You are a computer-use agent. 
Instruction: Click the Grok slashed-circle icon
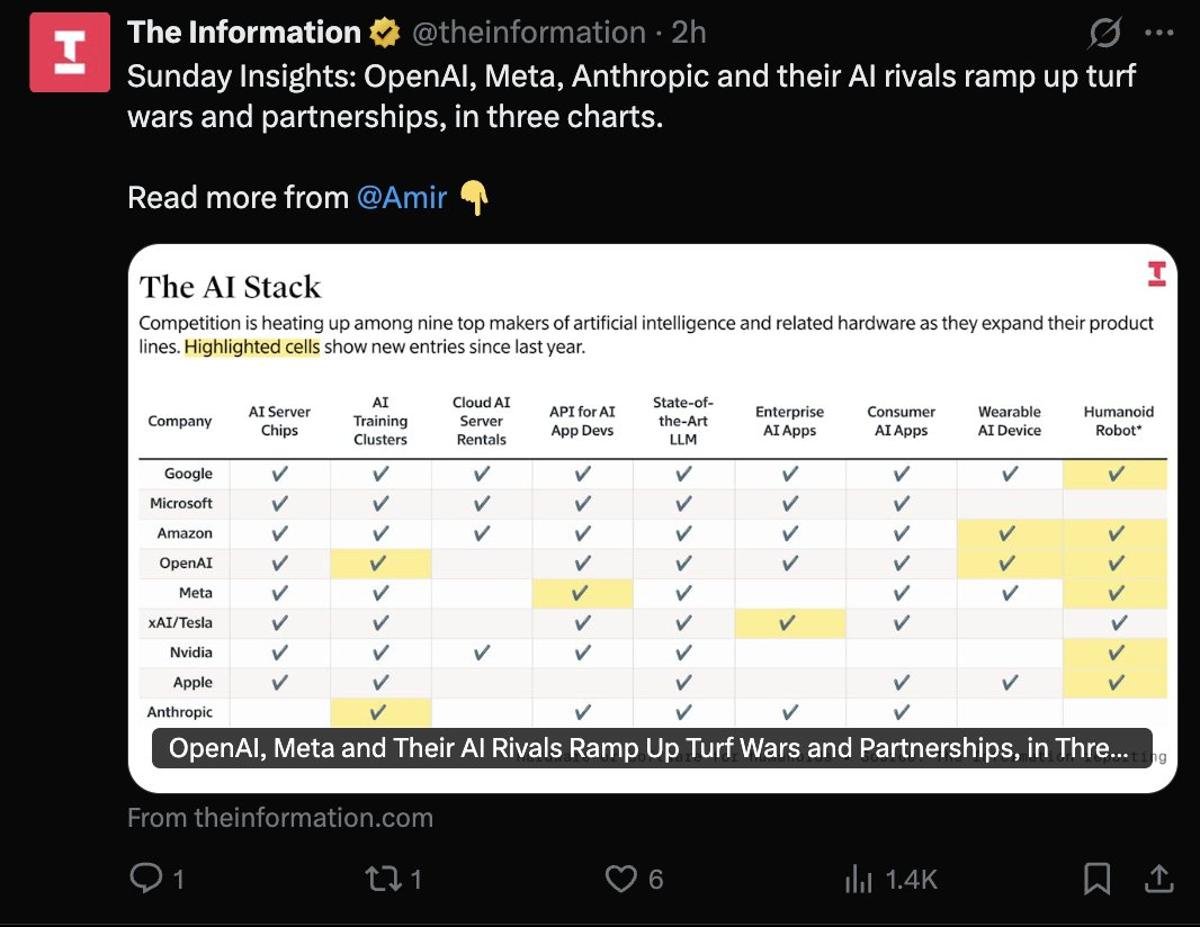click(1104, 34)
